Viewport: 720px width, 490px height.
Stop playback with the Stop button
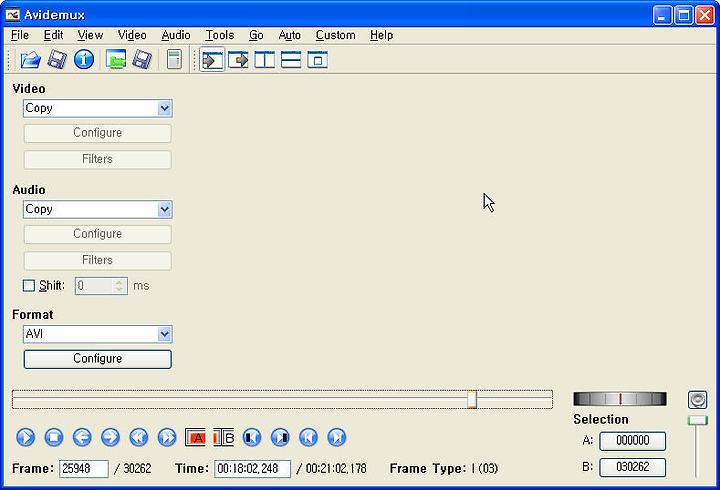54,437
